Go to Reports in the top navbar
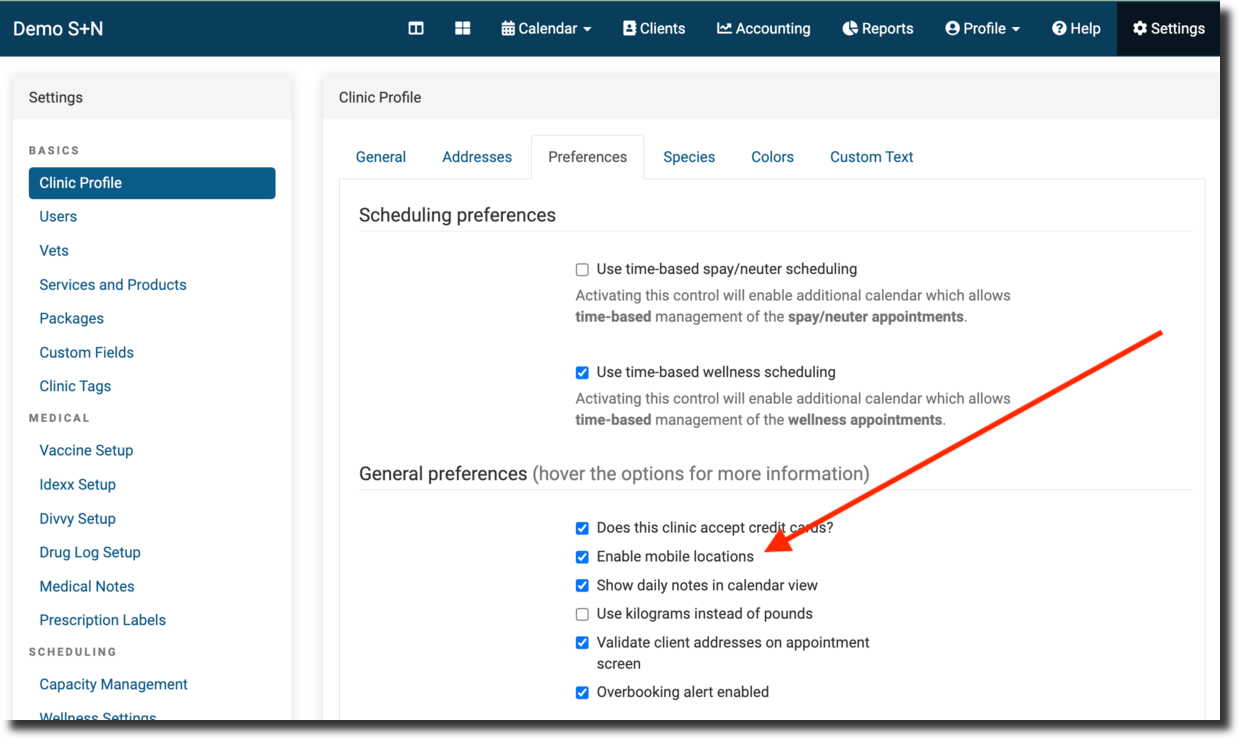 click(x=877, y=28)
